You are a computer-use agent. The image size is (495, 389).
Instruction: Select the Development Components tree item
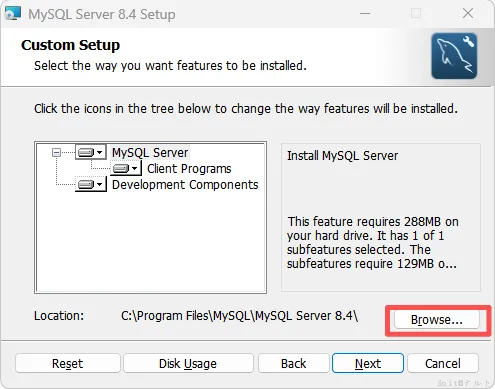[x=185, y=185]
